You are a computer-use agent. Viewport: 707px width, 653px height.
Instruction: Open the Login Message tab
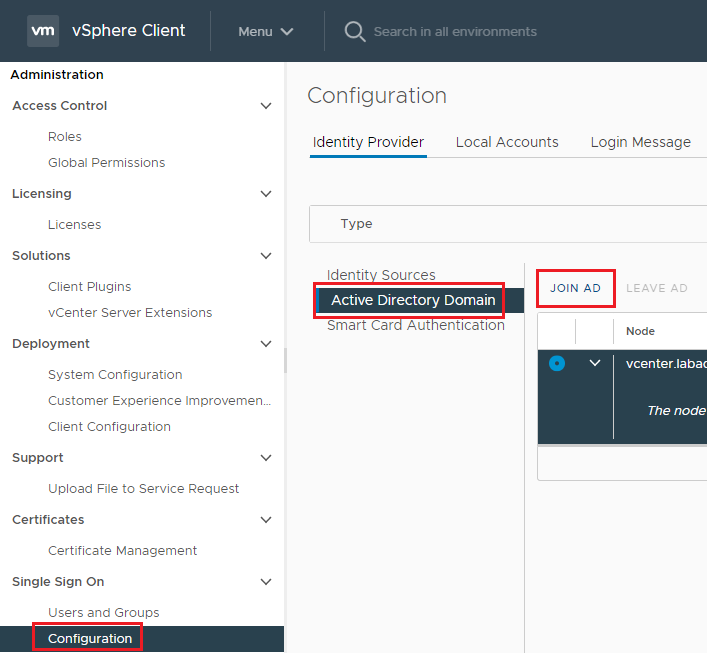pyautogui.click(x=640, y=142)
